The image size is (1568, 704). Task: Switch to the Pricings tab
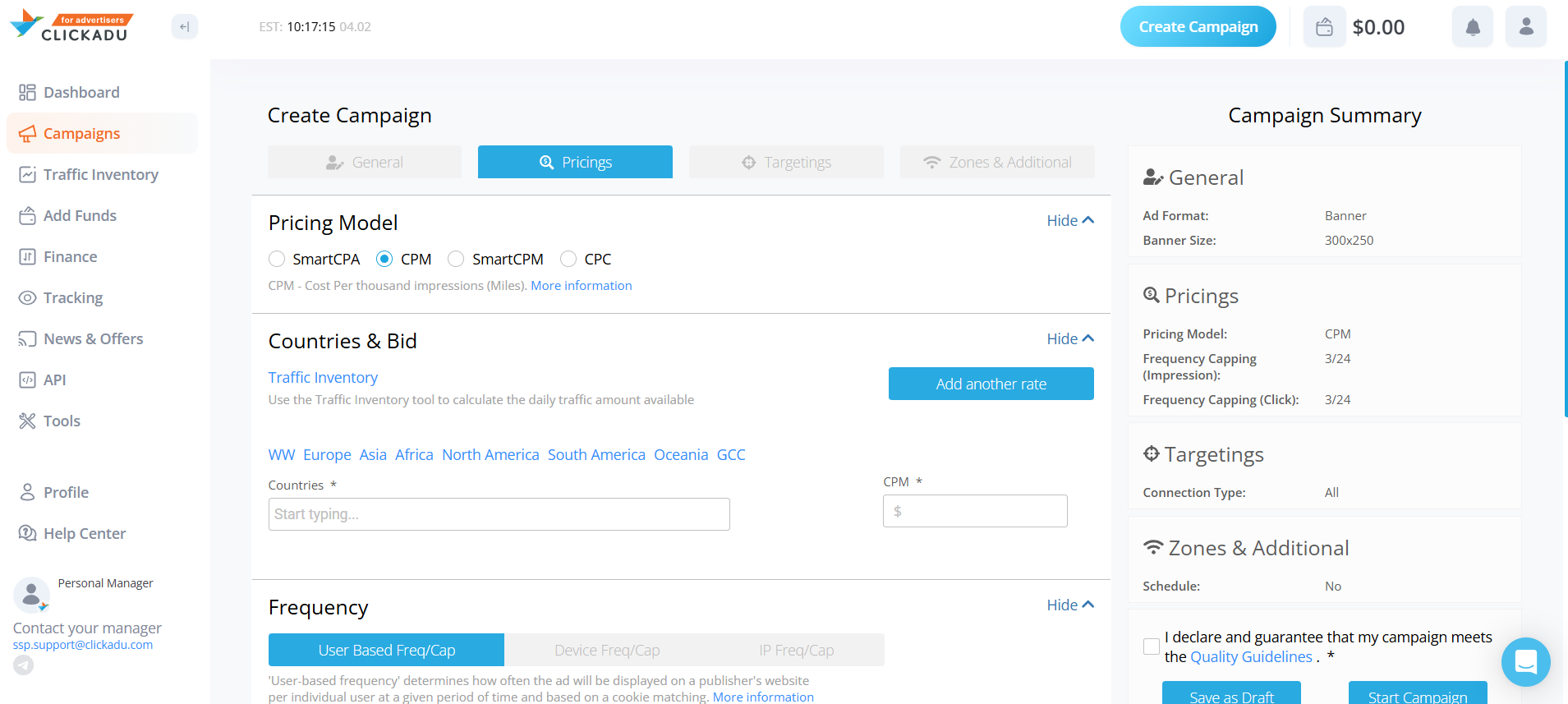point(575,162)
